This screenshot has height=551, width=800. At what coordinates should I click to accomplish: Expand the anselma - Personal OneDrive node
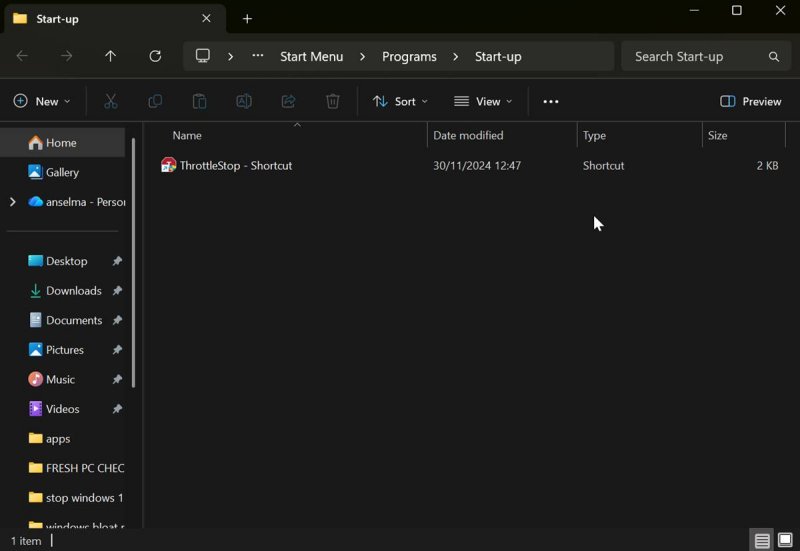pos(13,202)
